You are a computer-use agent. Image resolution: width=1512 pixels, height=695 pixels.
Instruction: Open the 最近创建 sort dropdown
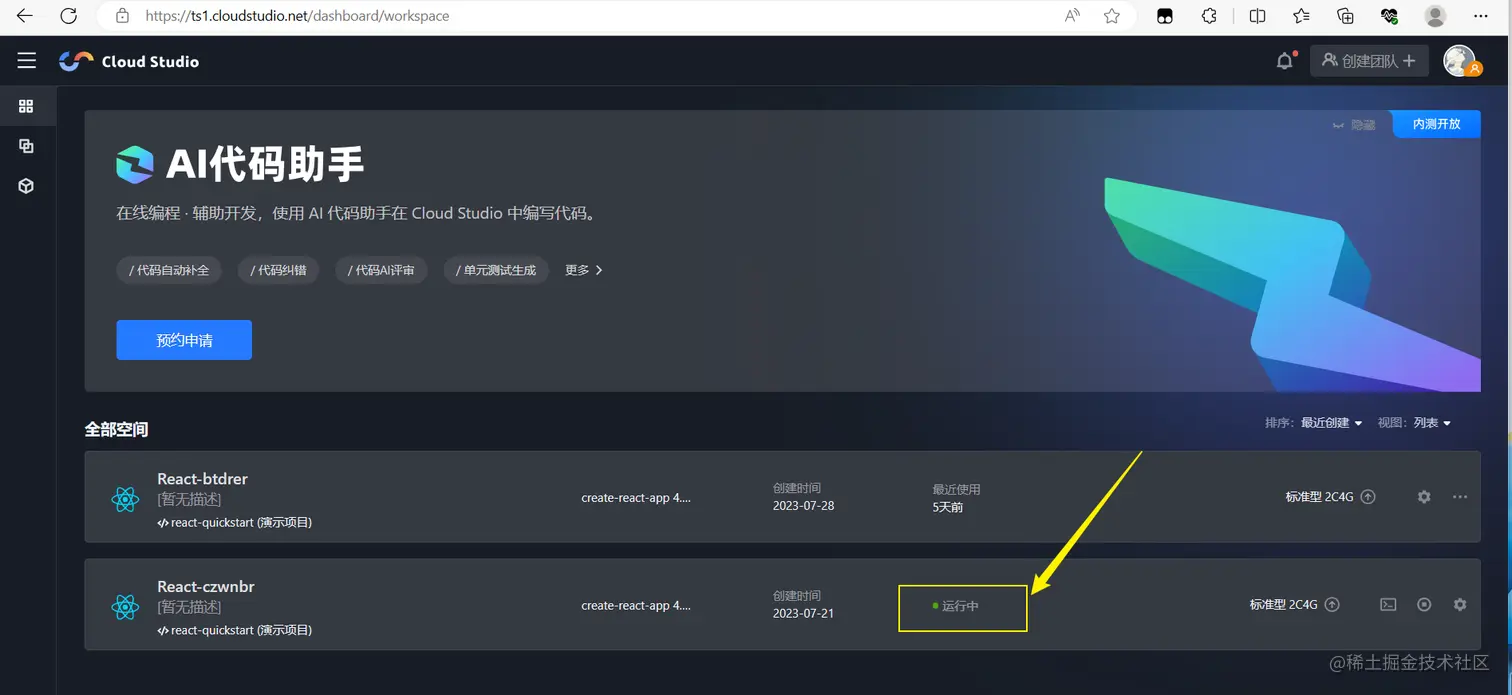coord(1331,423)
